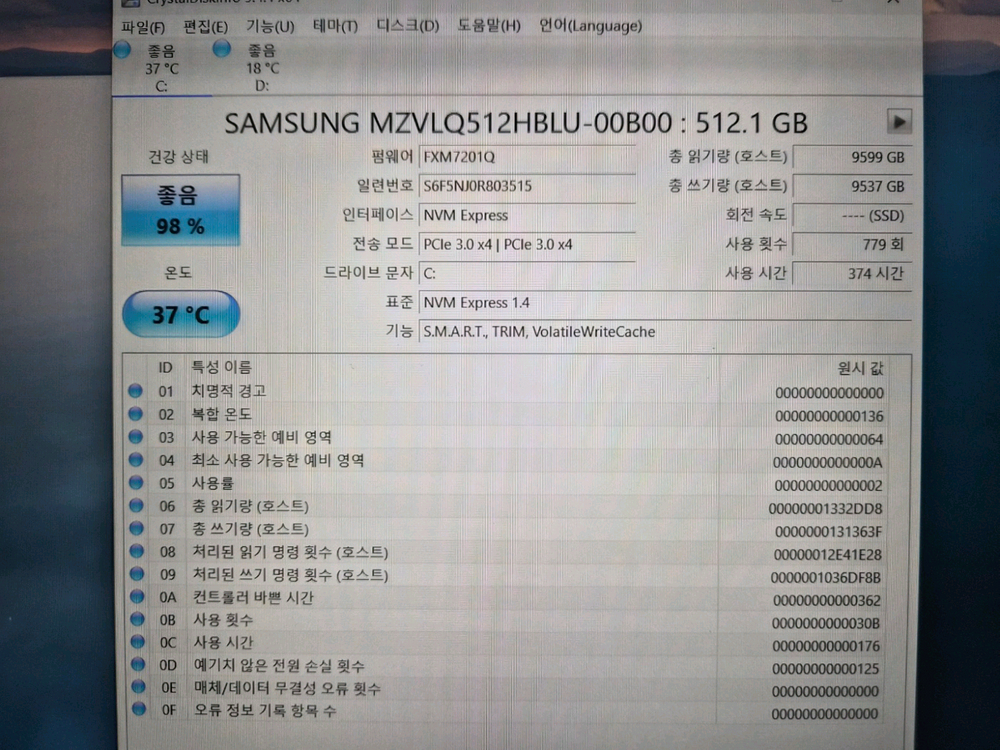Click the 37°C temperature gauge
Viewport: 1000px width, 750px height.
180,314
